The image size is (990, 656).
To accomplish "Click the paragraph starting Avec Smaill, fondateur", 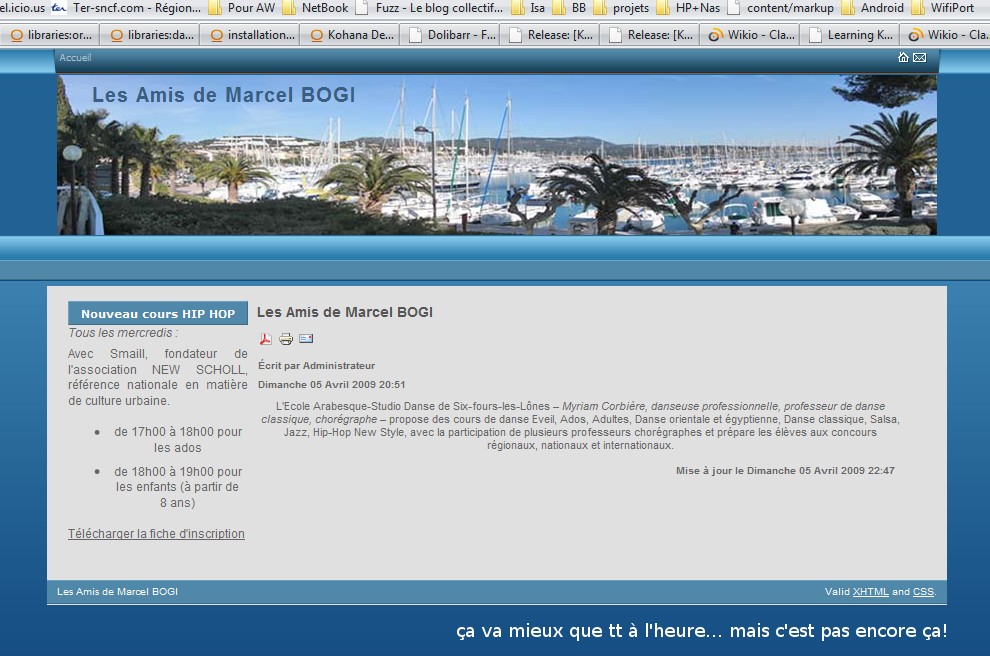I will 158,377.
